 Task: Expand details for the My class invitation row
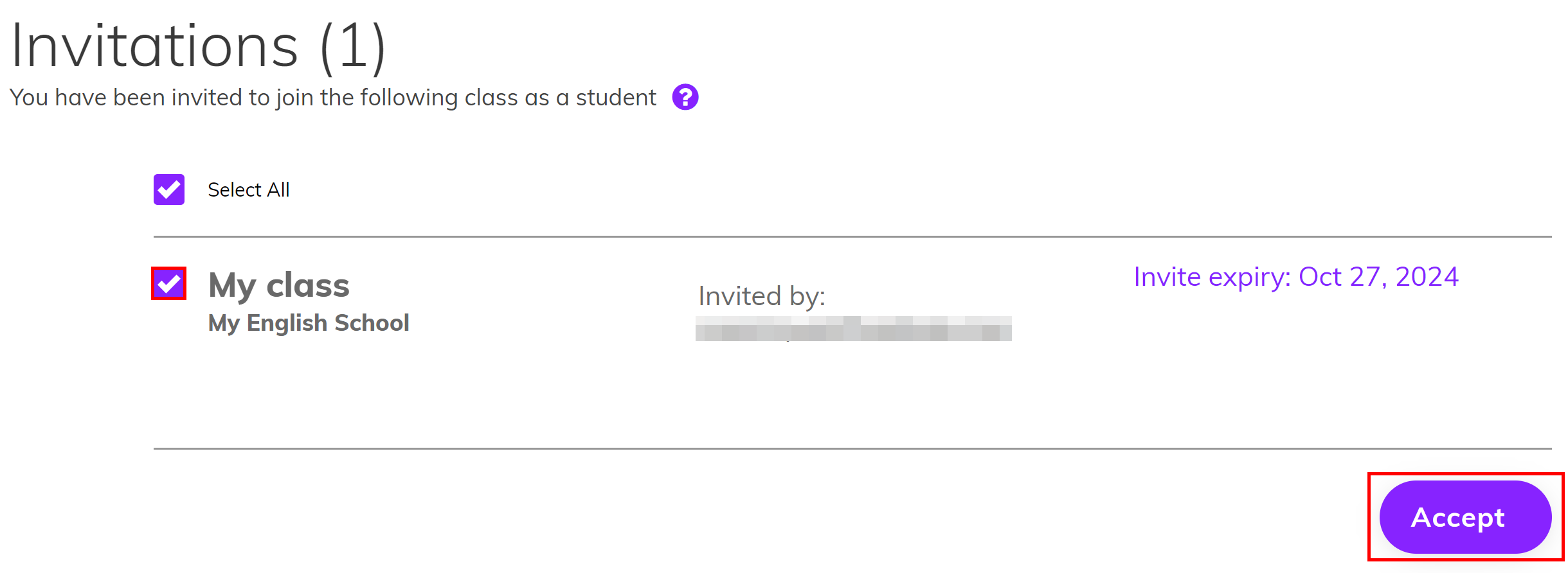click(x=279, y=285)
